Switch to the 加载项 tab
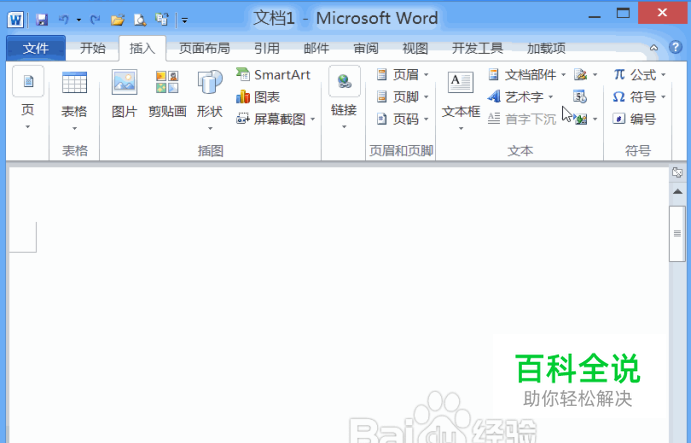 point(546,48)
